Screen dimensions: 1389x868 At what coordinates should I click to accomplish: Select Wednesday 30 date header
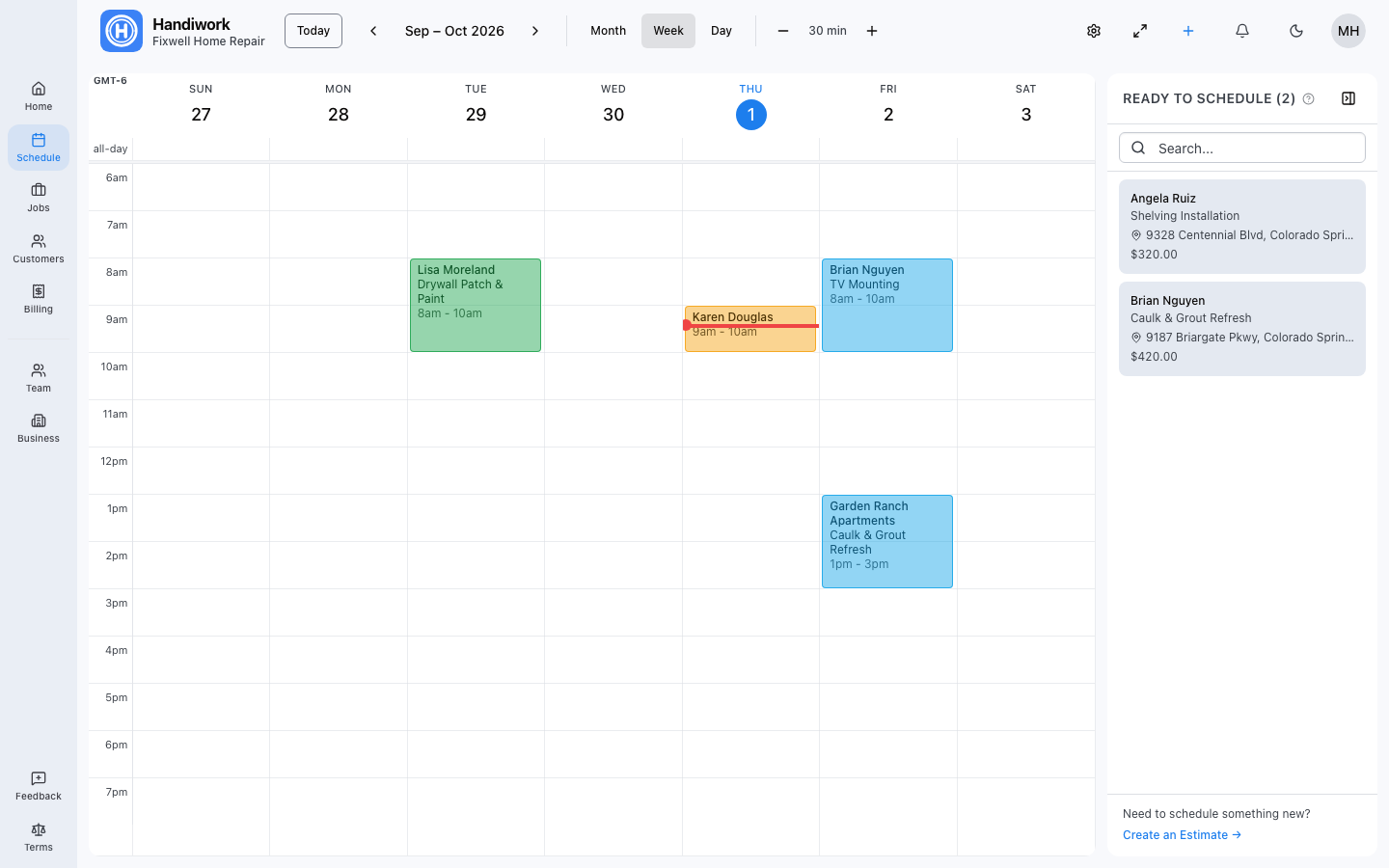(613, 115)
